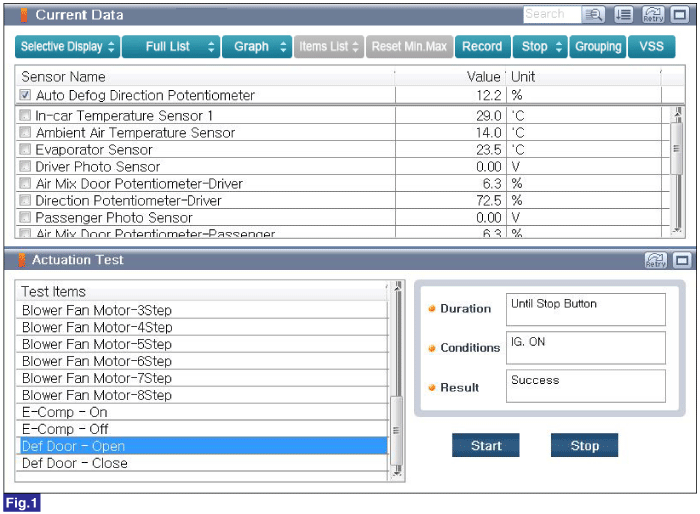Click the Retry icon in Actuation Test header

click(656, 260)
